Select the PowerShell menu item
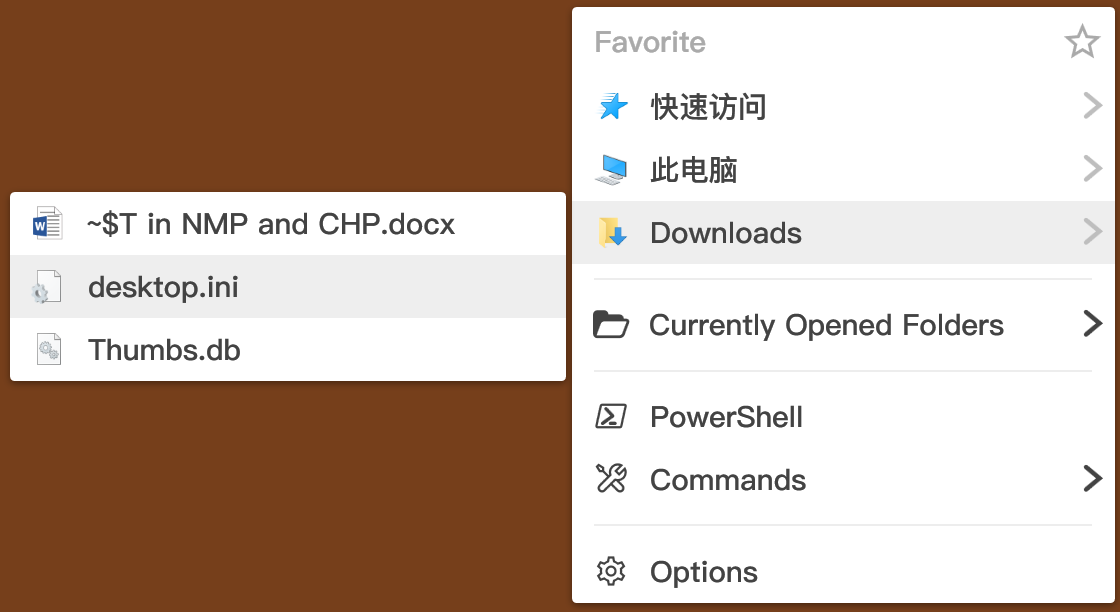Viewport: 1120px width, 612px height. click(x=843, y=416)
